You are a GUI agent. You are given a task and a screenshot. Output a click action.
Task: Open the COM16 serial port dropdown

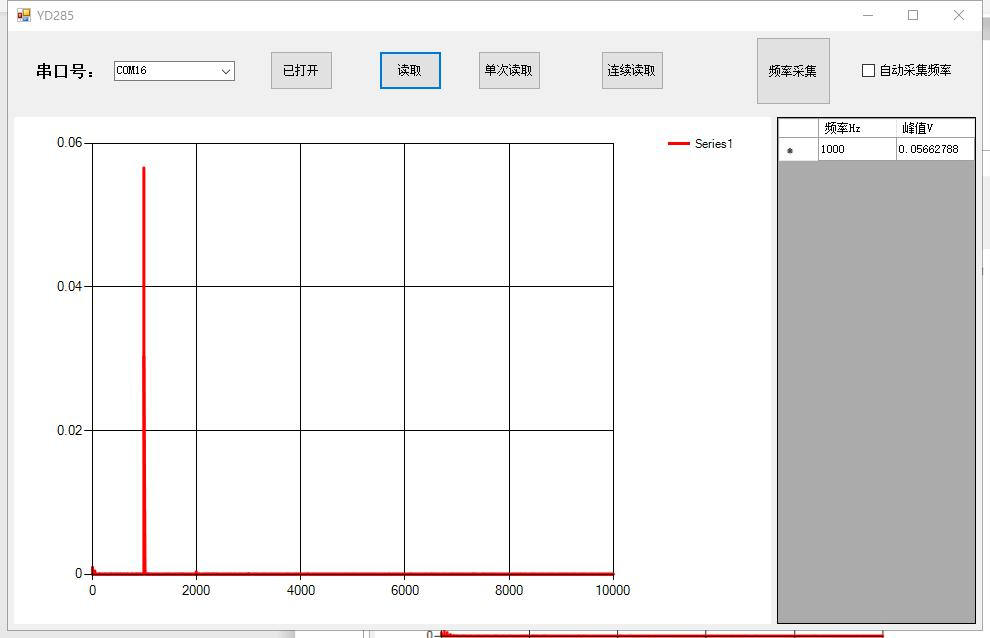click(174, 71)
